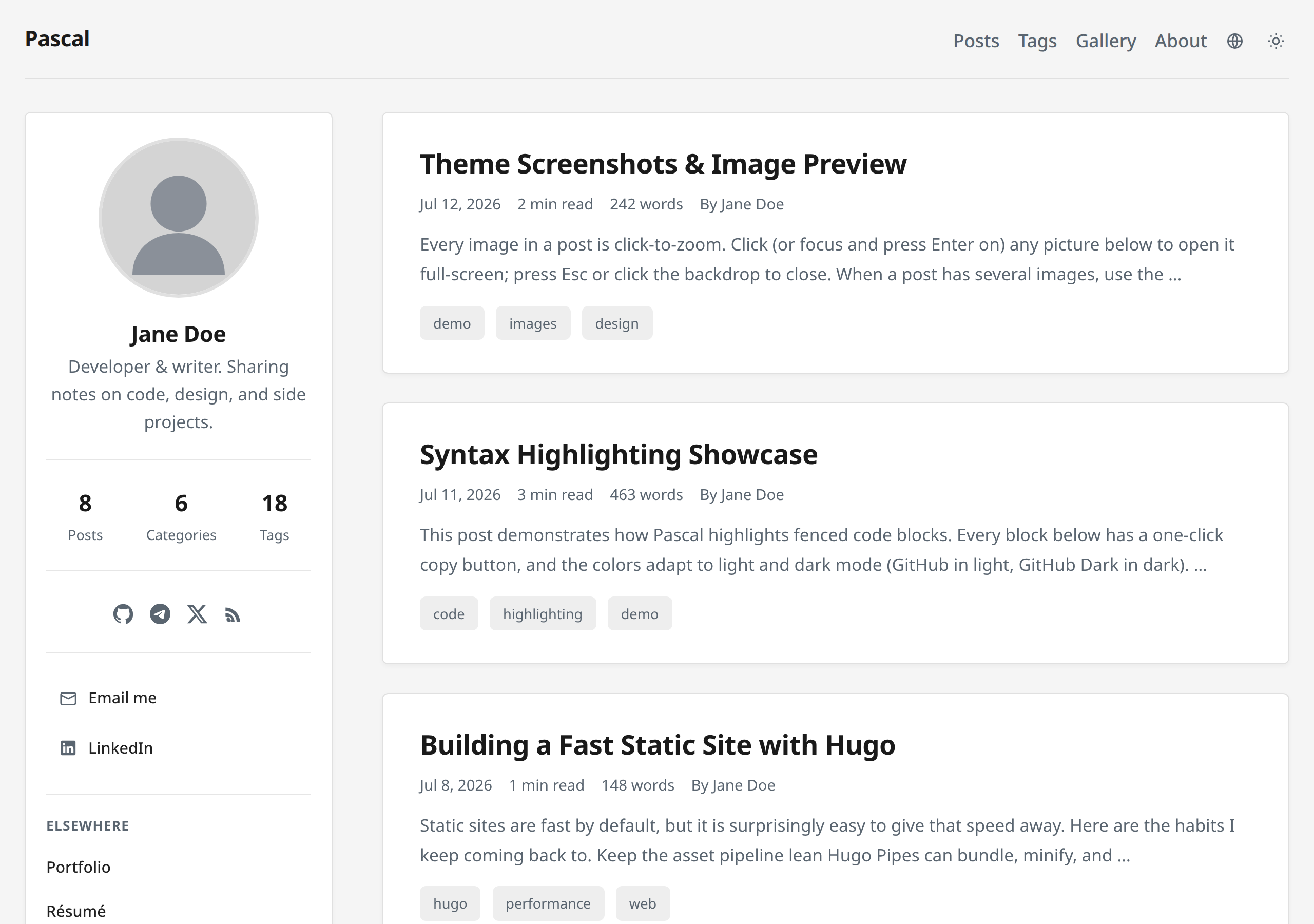This screenshot has height=924, width=1314.
Task: Open Tags in the top navigation
Action: (1037, 41)
